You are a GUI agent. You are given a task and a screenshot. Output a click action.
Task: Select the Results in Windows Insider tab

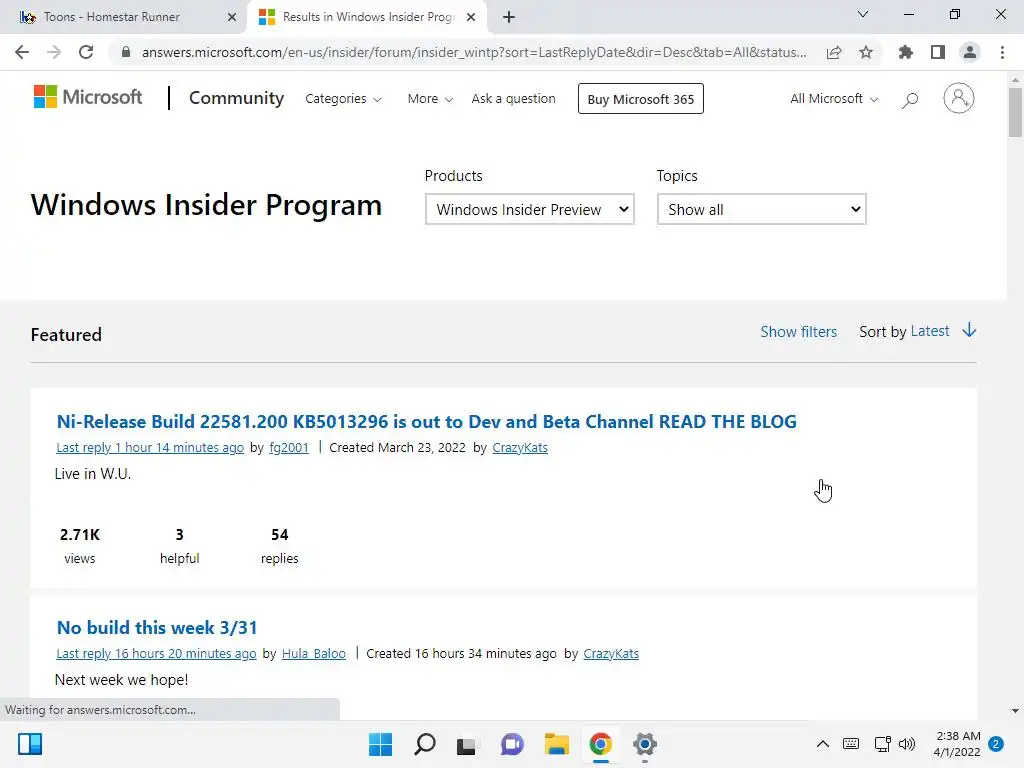368,17
